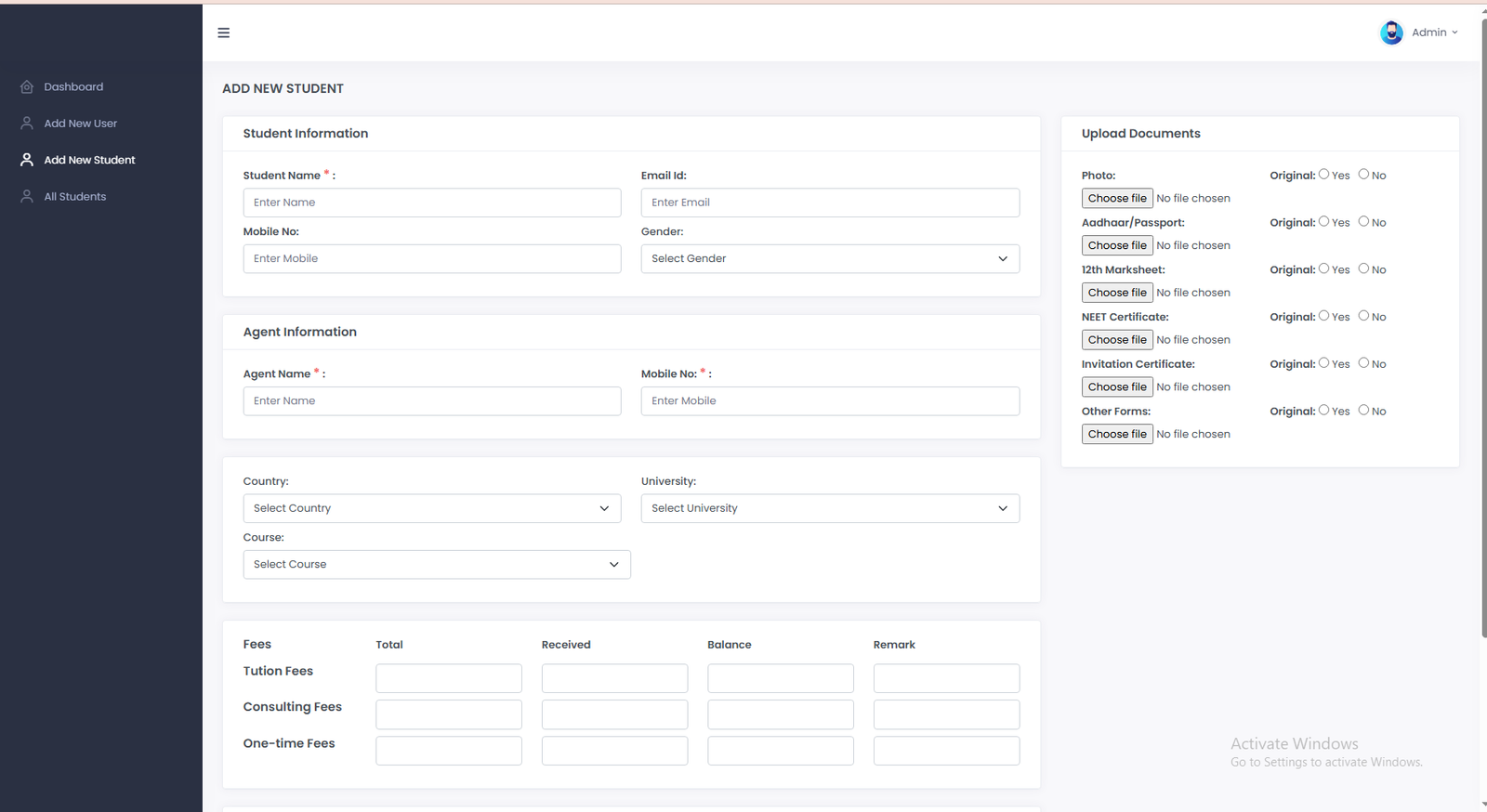Open the Admin dropdown menu
The width and height of the screenshot is (1487, 812).
1434,33
